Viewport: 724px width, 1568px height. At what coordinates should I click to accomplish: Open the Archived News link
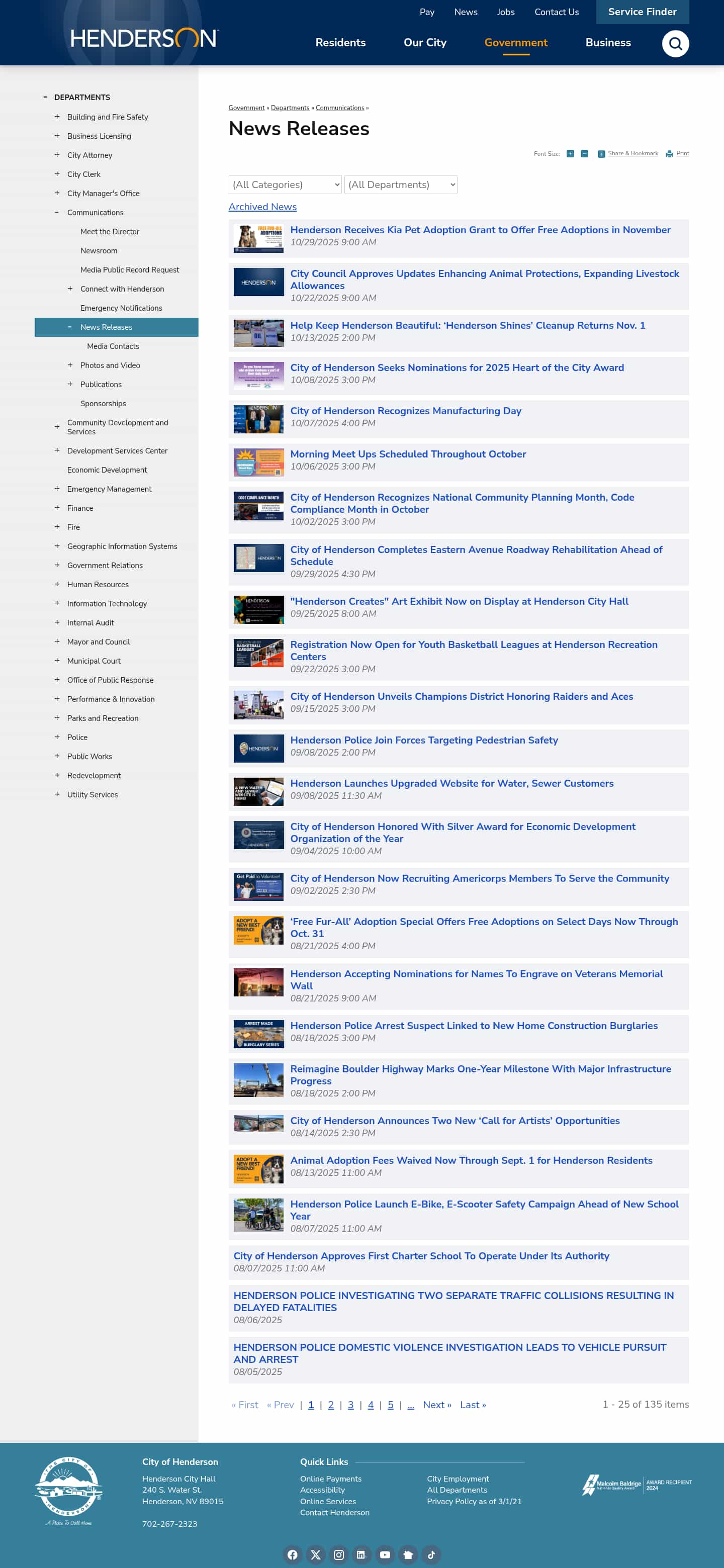(262, 207)
